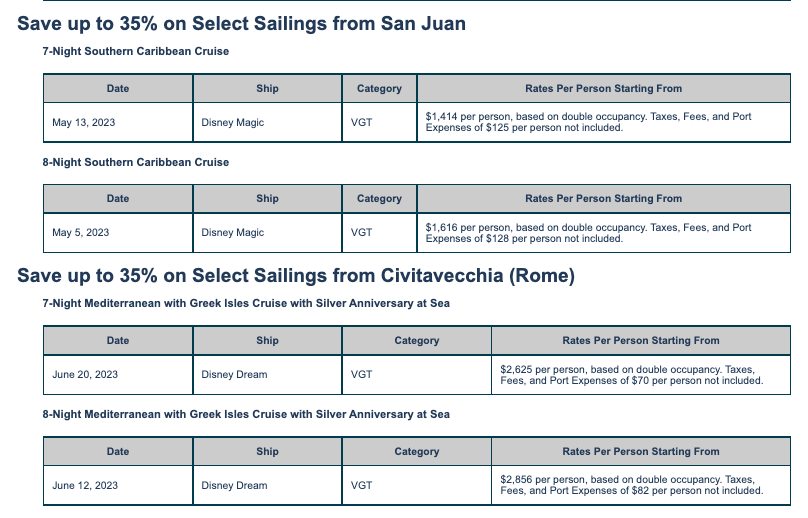This screenshot has width=808, height=518.
Task: Click the San Juan sailings heading
Action: 241,23
